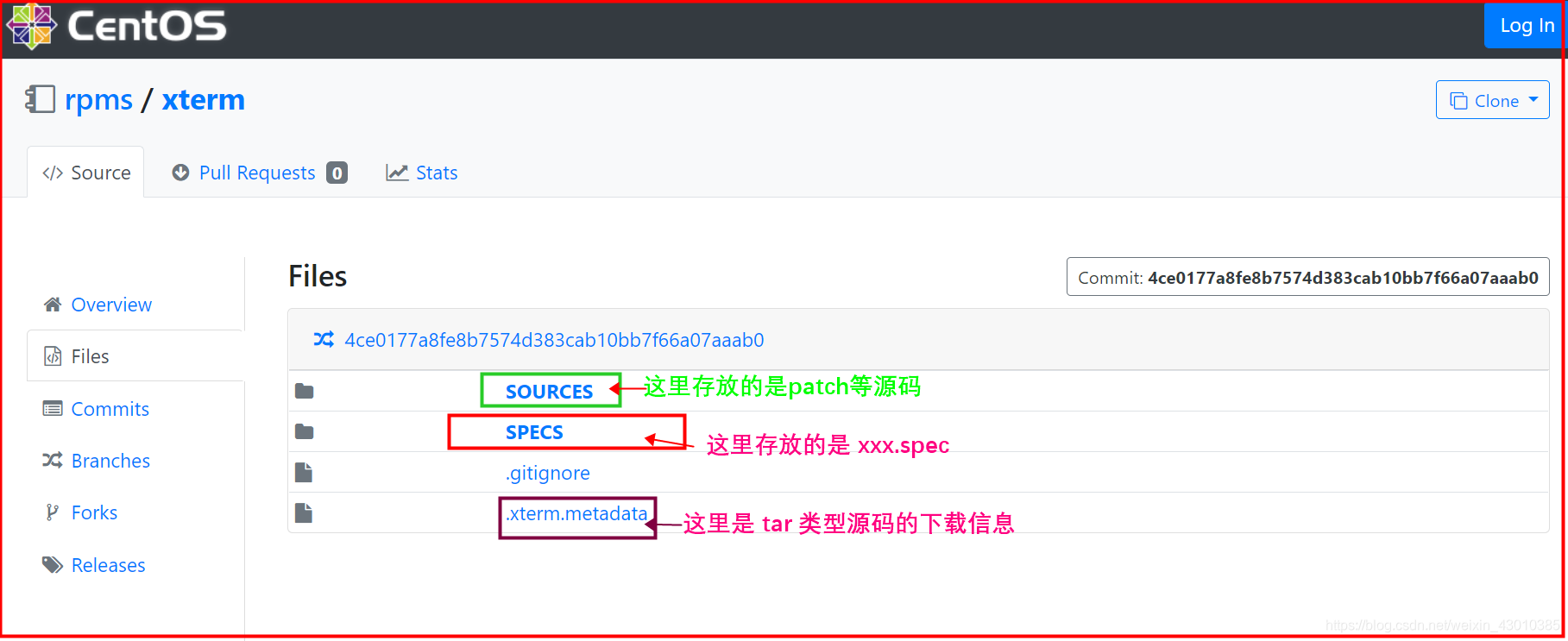Click the folder icon in SOURCES row
This screenshot has height=641, width=1568.
click(x=304, y=392)
